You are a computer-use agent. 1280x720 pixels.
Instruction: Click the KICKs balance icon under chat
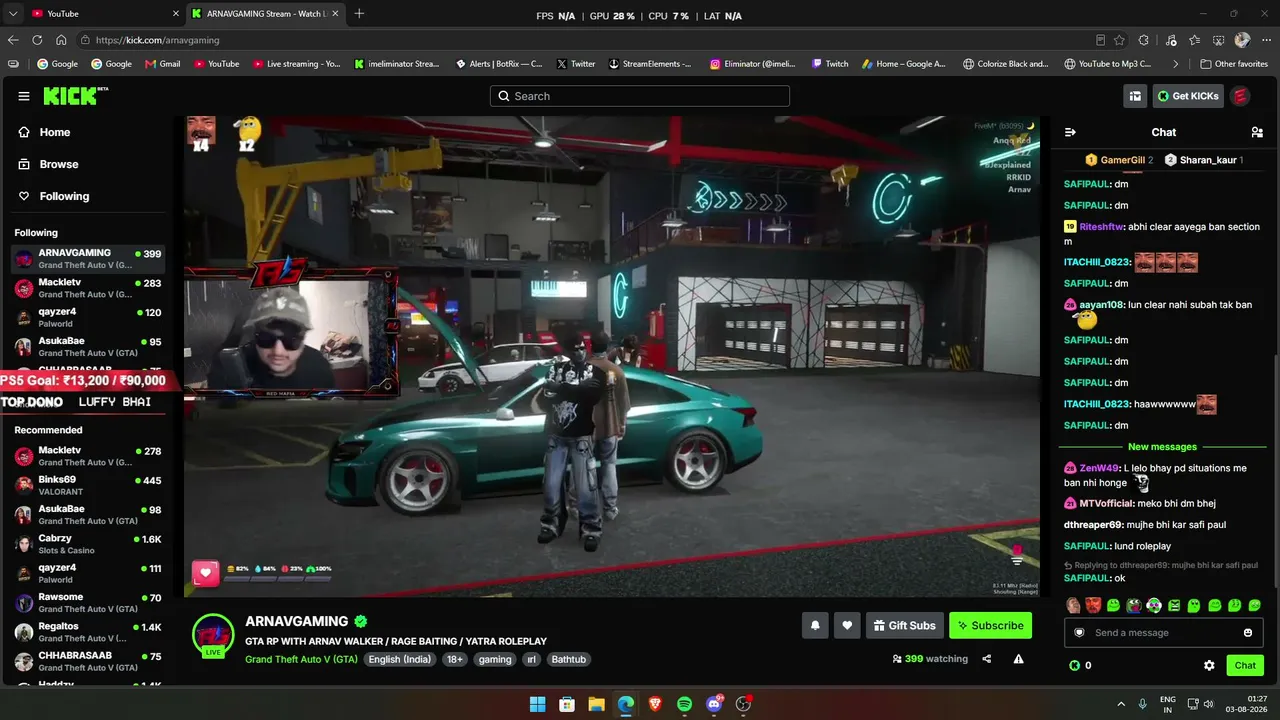(1075, 665)
